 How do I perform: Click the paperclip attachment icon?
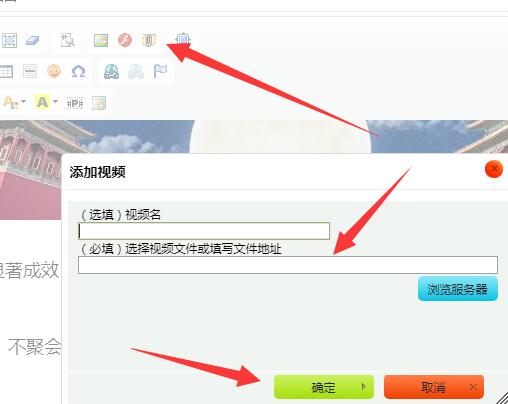click(149, 40)
